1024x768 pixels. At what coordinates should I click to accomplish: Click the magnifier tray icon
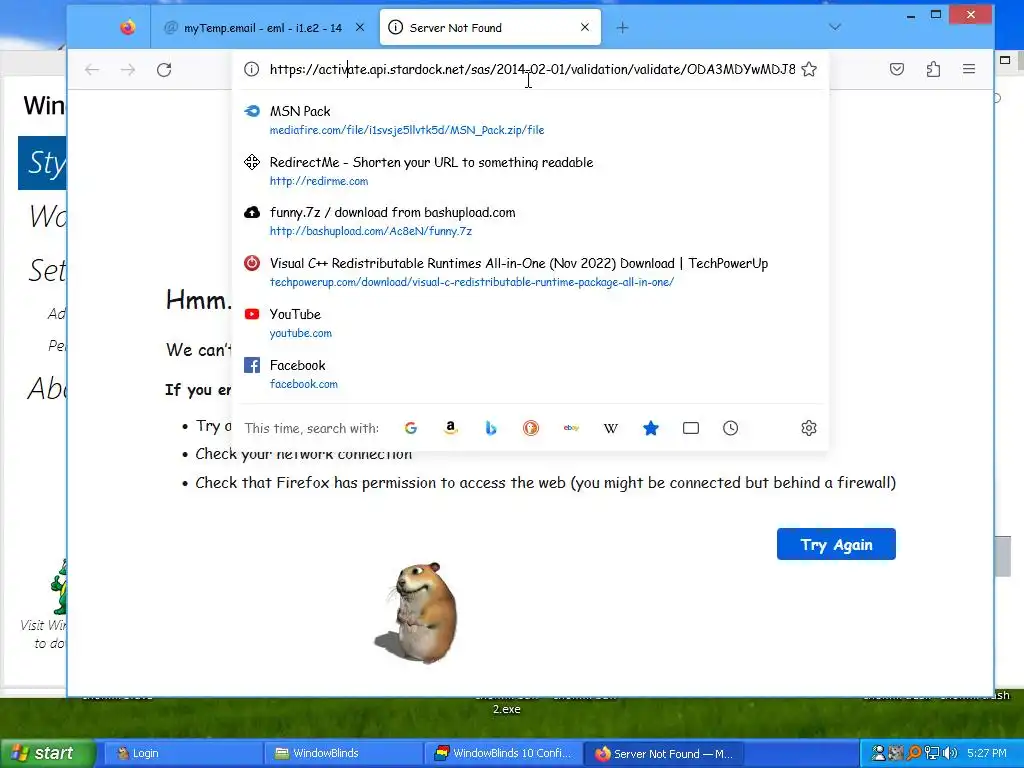tap(914, 753)
